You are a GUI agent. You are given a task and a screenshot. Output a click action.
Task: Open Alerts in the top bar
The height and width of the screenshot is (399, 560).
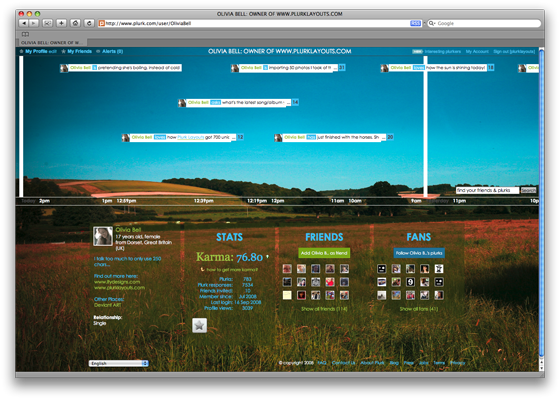point(112,51)
